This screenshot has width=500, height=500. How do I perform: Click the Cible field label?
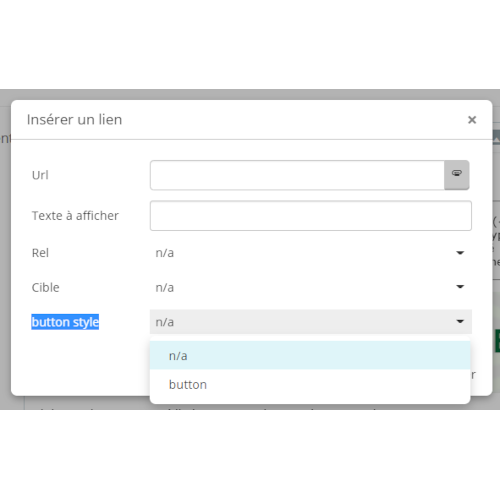pos(45,287)
